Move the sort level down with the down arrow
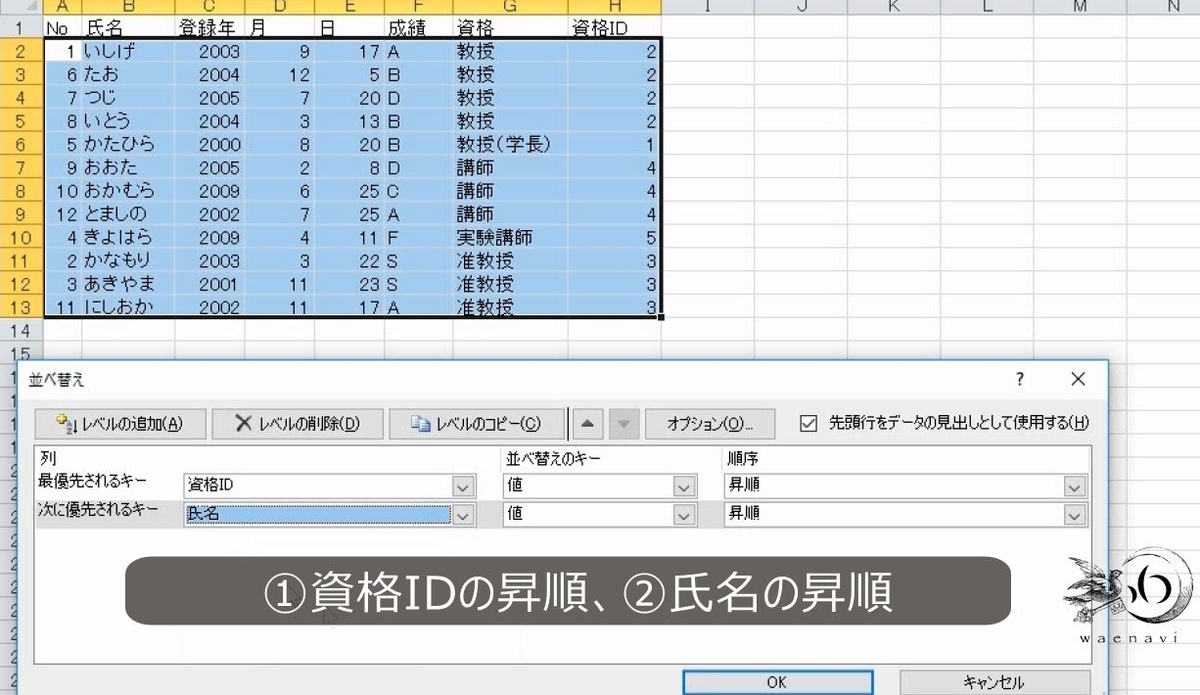The height and width of the screenshot is (695, 1200). coord(623,423)
